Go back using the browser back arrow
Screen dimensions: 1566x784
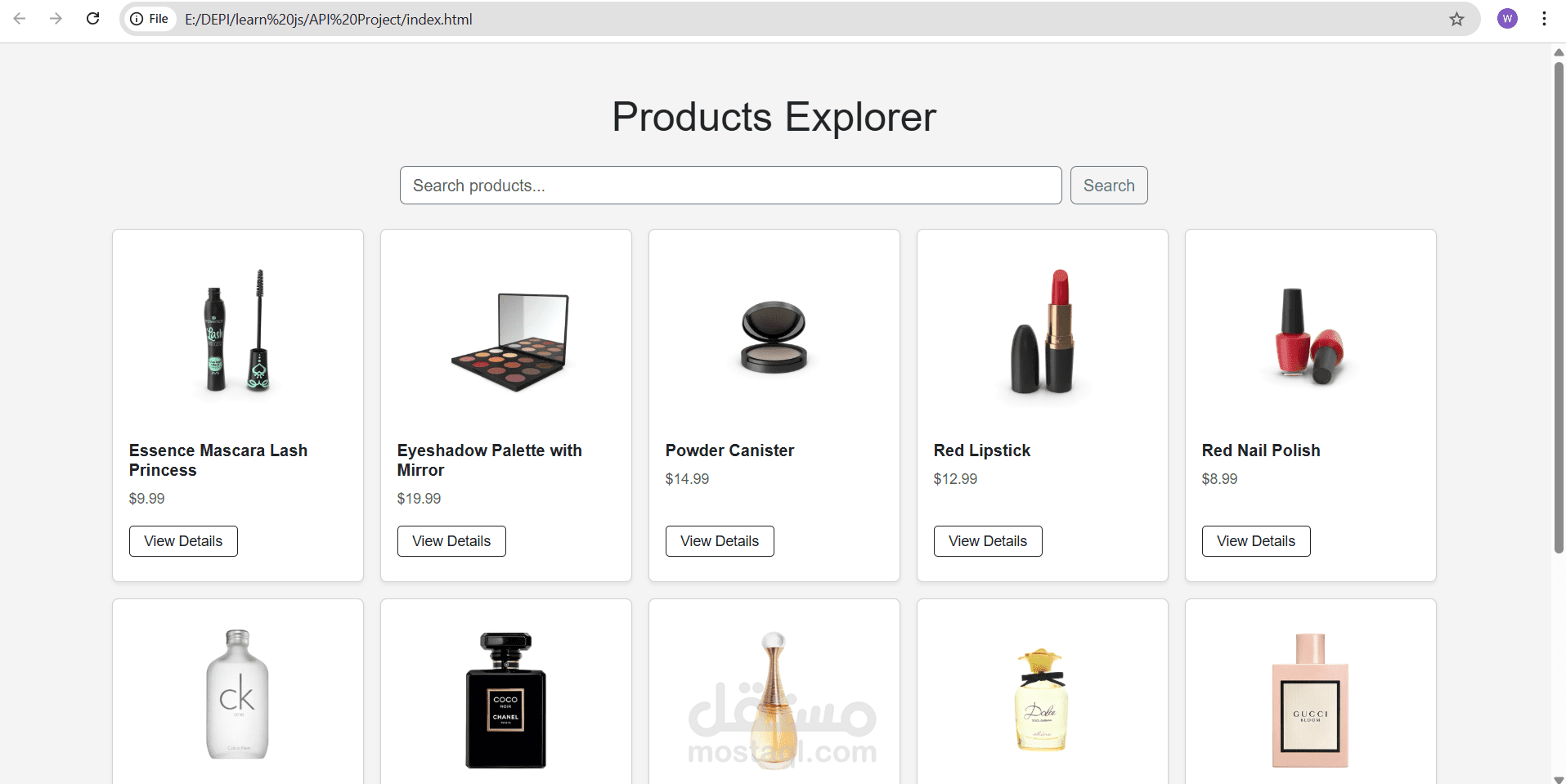20,19
